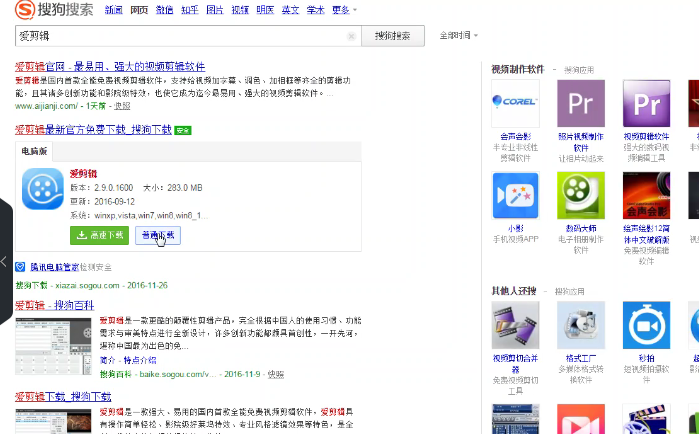
Task: Open 爱剪辑最新官方免费下载 result link
Action: [x=94, y=130]
